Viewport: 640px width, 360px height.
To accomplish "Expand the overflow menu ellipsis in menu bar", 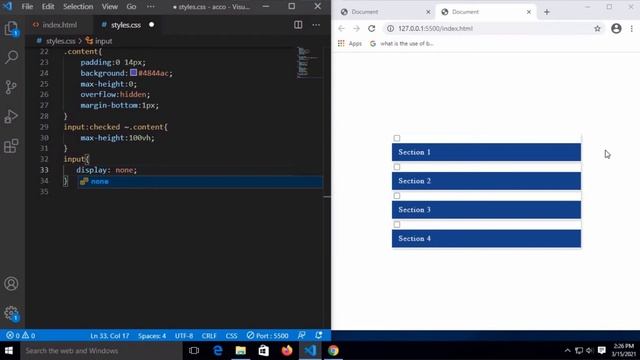I will pyautogui.click(x=151, y=7).
